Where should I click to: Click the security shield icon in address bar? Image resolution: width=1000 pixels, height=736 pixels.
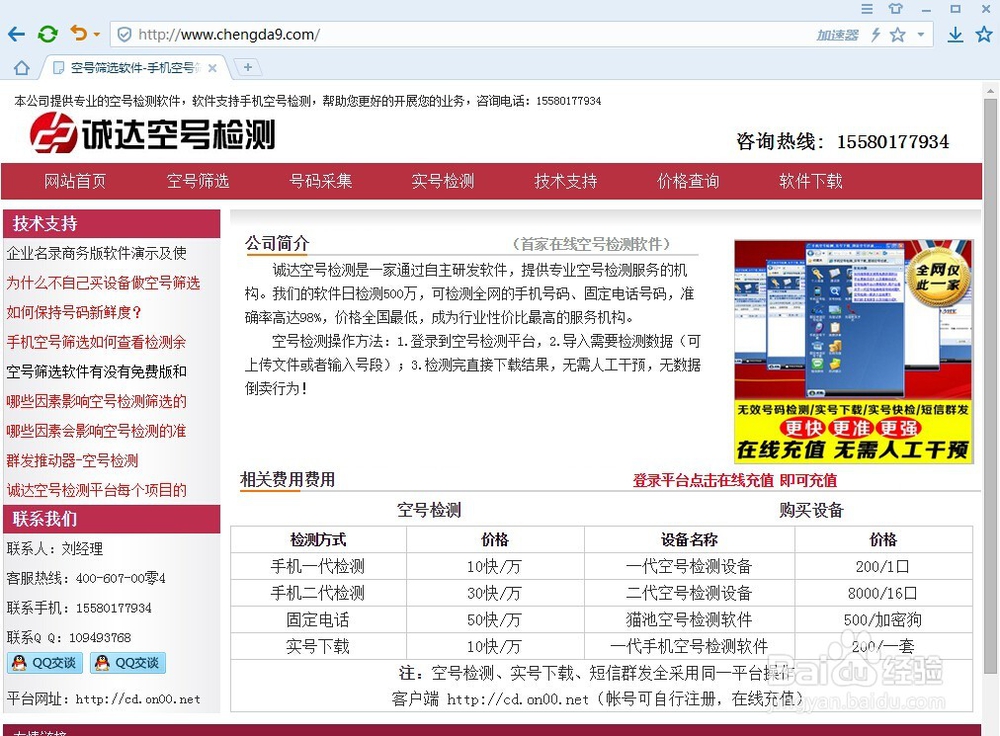pyautogui.click(x=124, y=34)
